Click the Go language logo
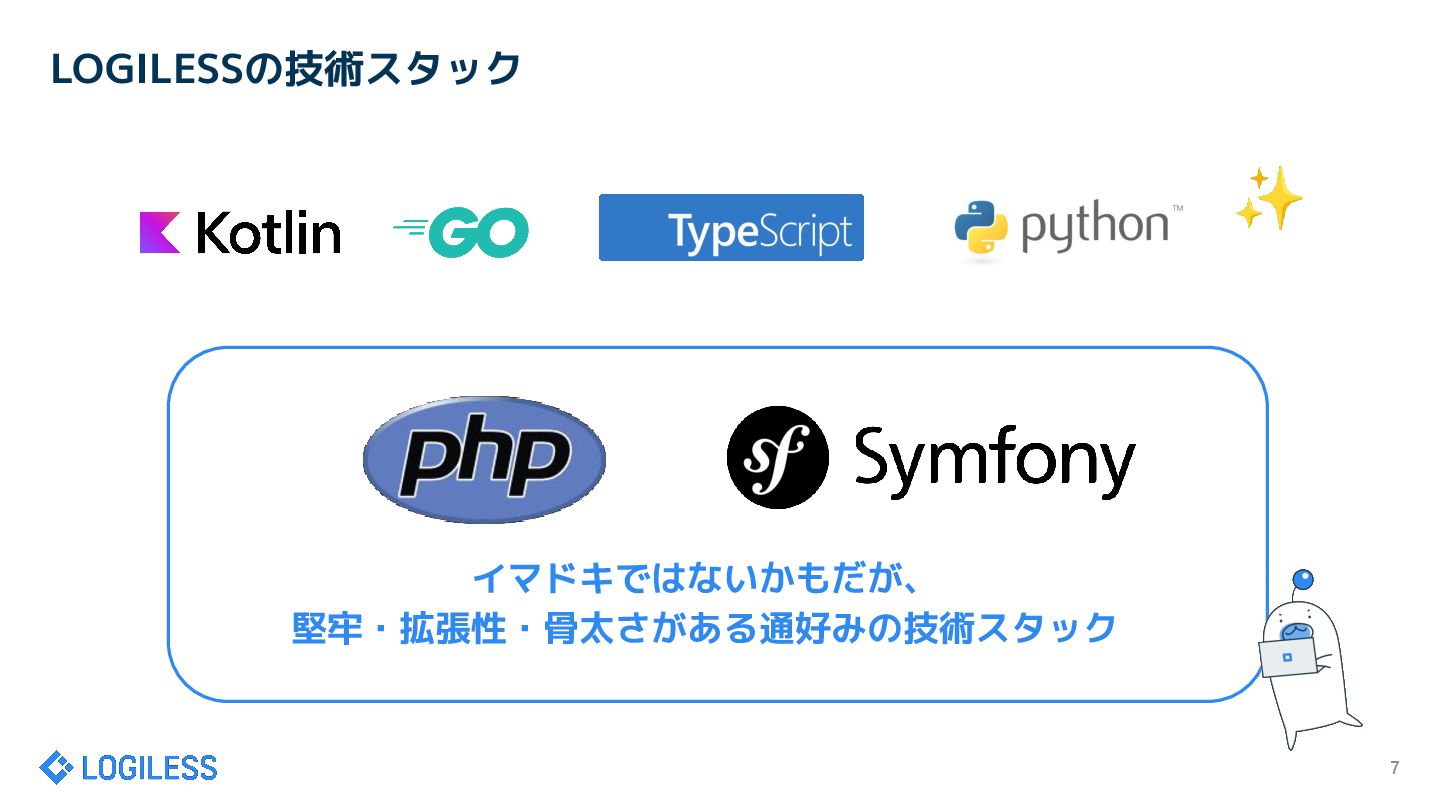The width and height of the screenshot is (1440, 810). [461, 233]
